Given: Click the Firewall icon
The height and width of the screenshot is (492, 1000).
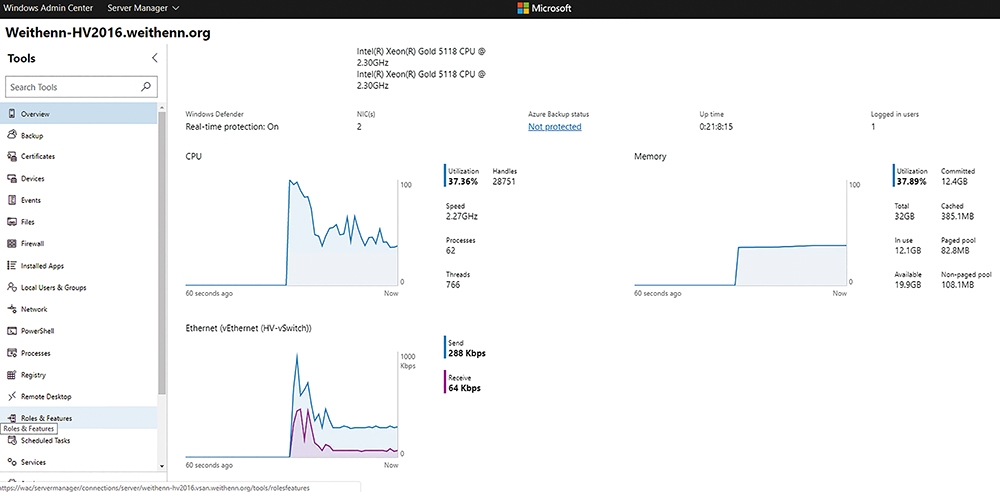Looking at the screenshot, I should point(11,244).
